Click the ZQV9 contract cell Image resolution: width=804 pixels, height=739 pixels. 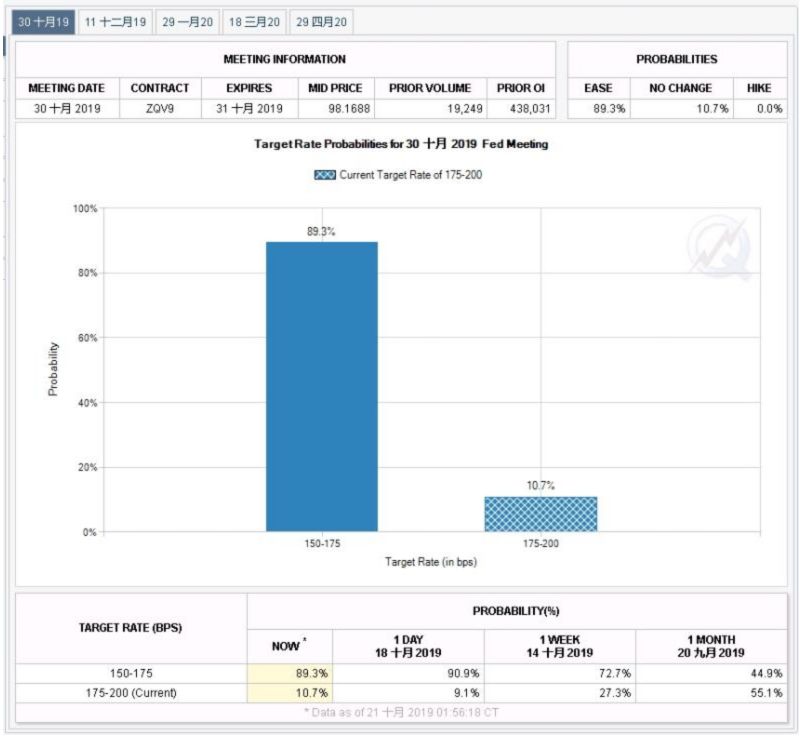pos(160,109)
